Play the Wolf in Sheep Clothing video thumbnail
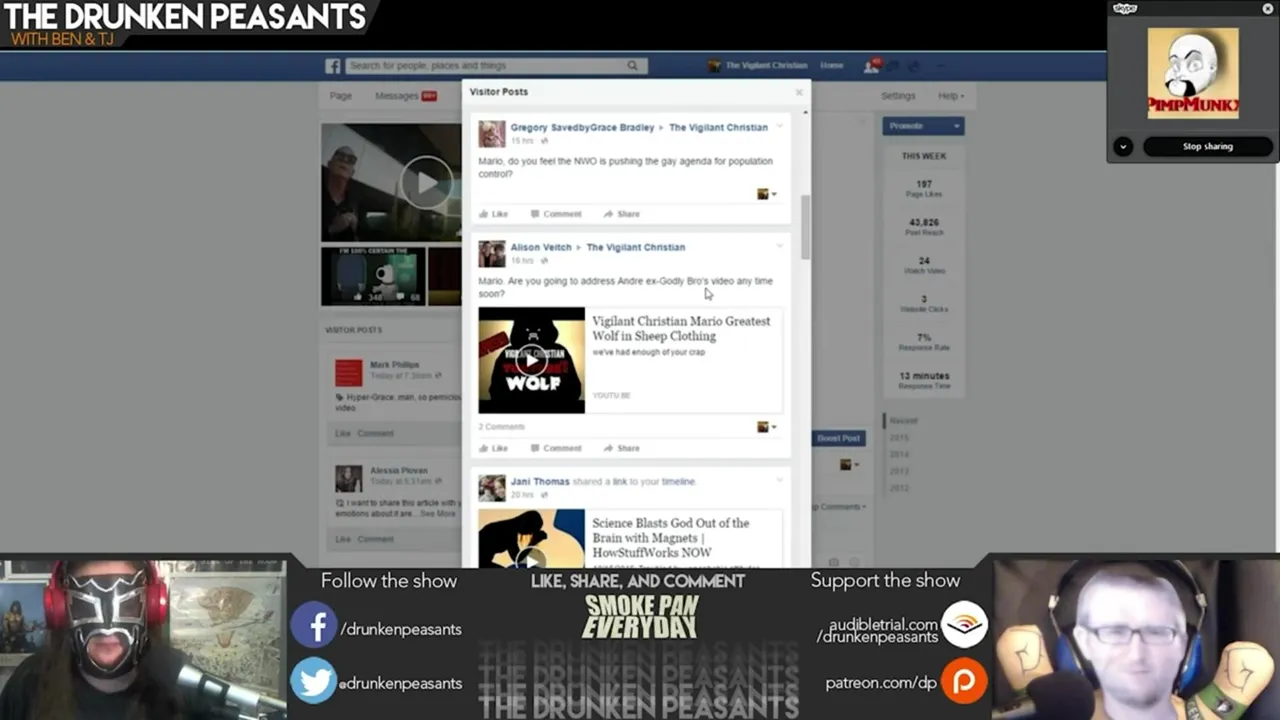The width and height of the screenshot is (1280, 720). [531, 360]
